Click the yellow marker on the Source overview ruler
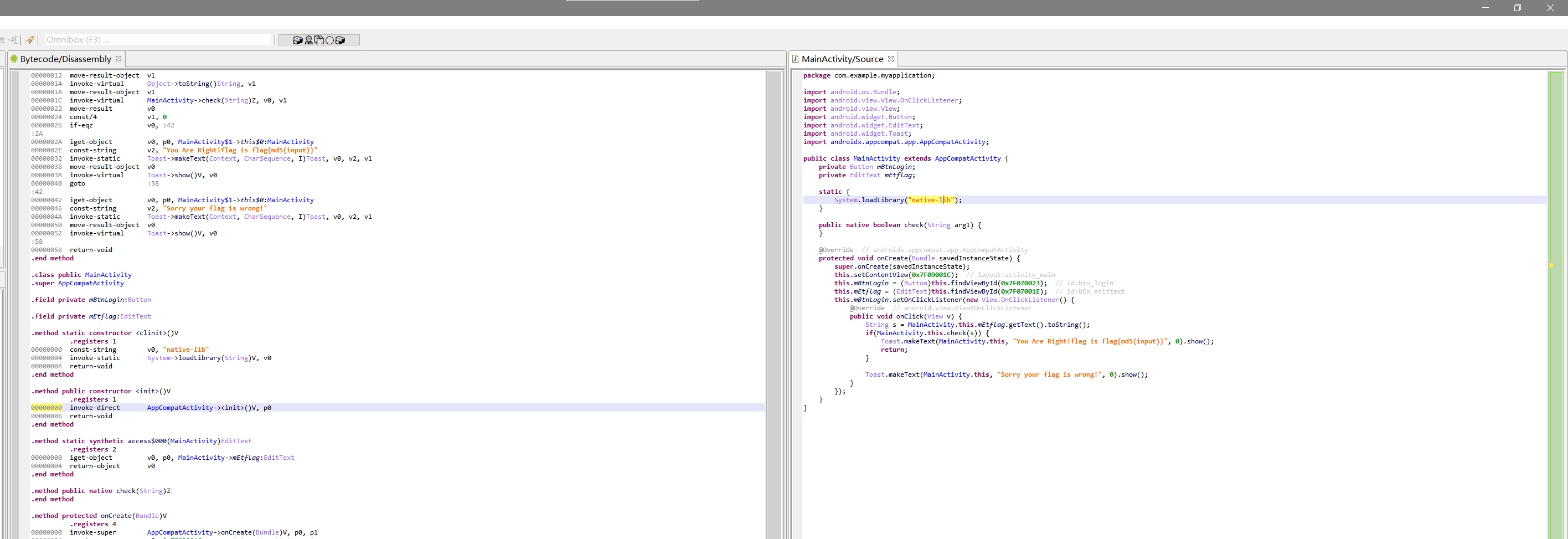 click(1551, 265)
